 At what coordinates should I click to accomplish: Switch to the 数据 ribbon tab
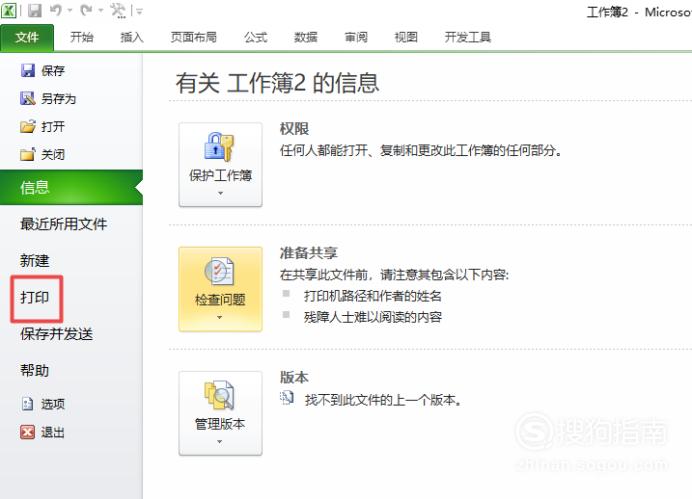306,37
